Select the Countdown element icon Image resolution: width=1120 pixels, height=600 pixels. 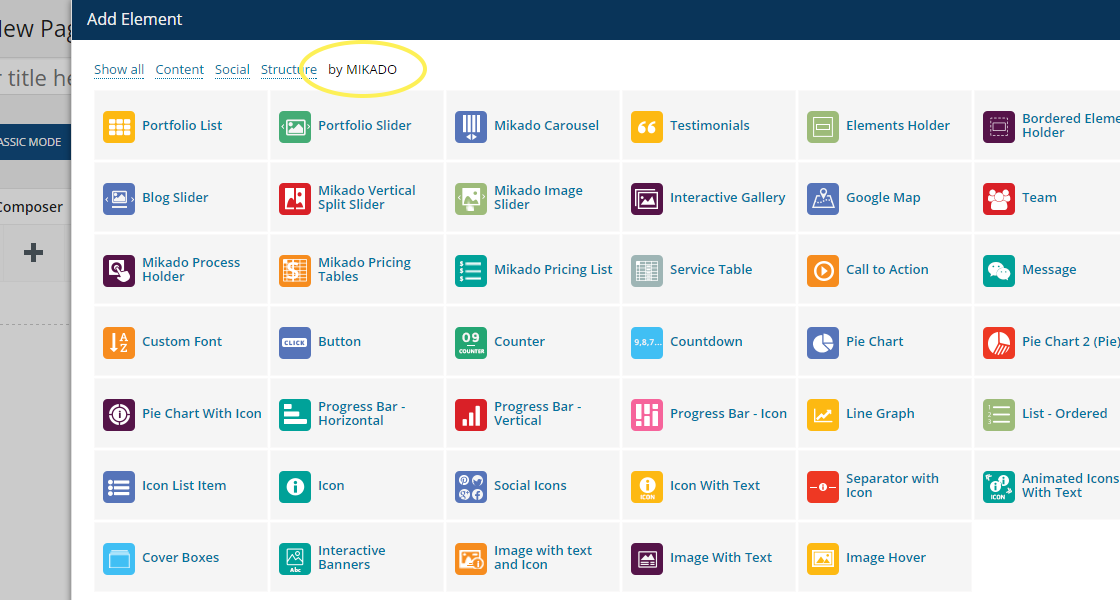click(647, 342)
